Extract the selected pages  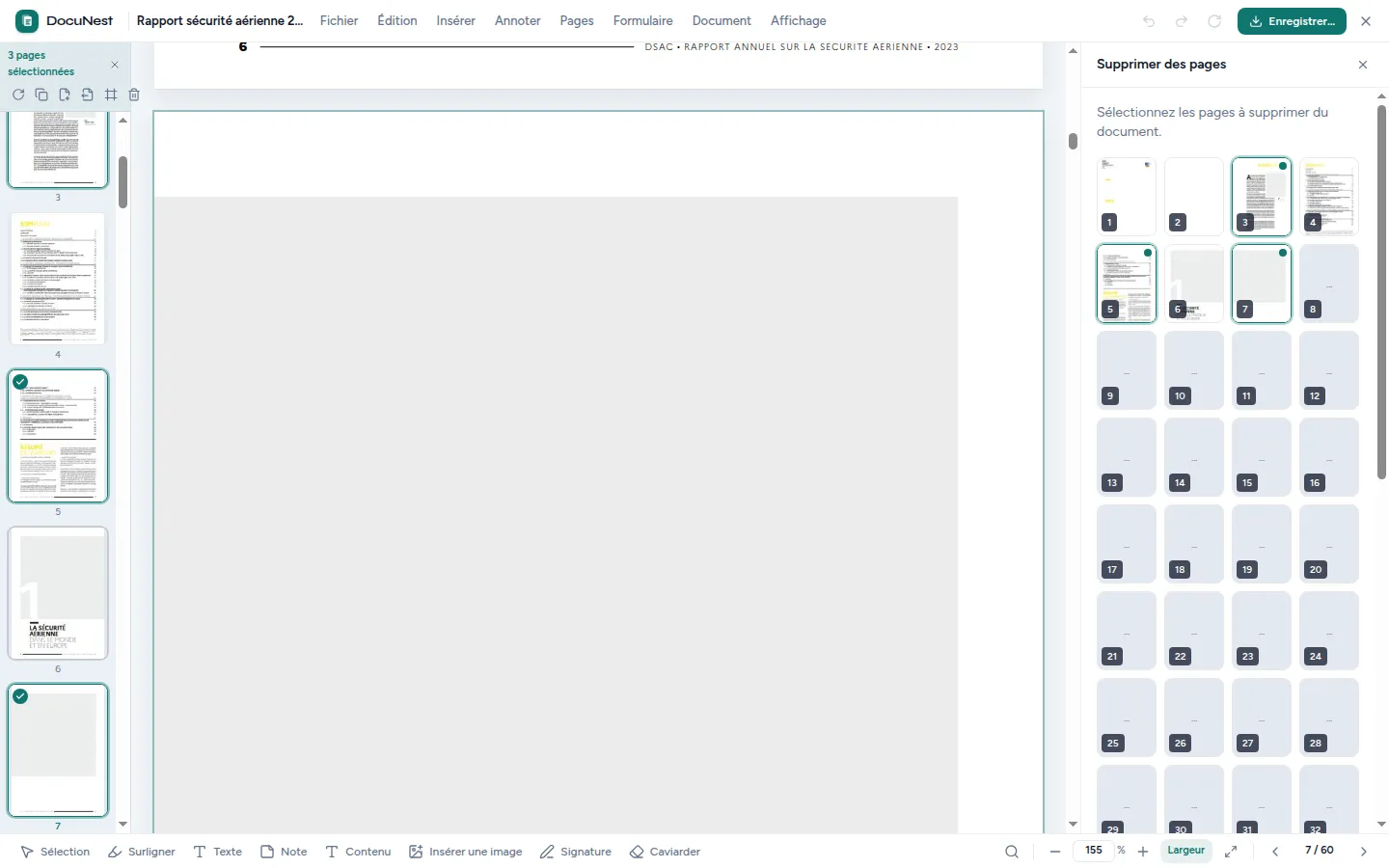[88, 95]
